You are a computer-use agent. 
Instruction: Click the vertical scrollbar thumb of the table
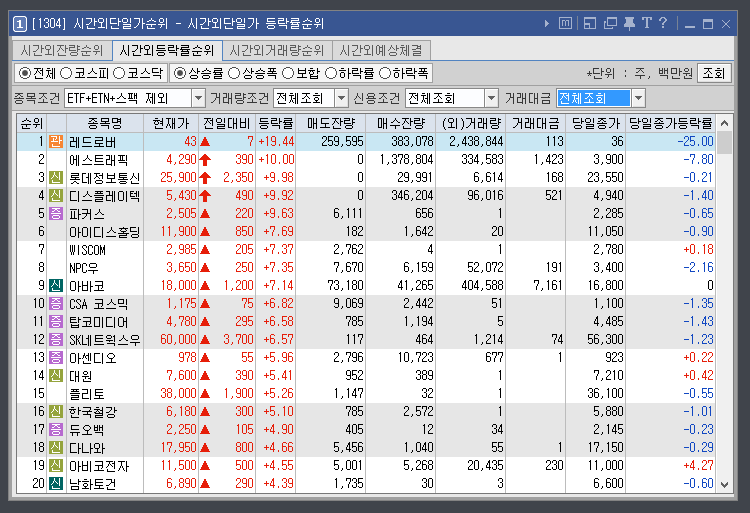[725, 143]
